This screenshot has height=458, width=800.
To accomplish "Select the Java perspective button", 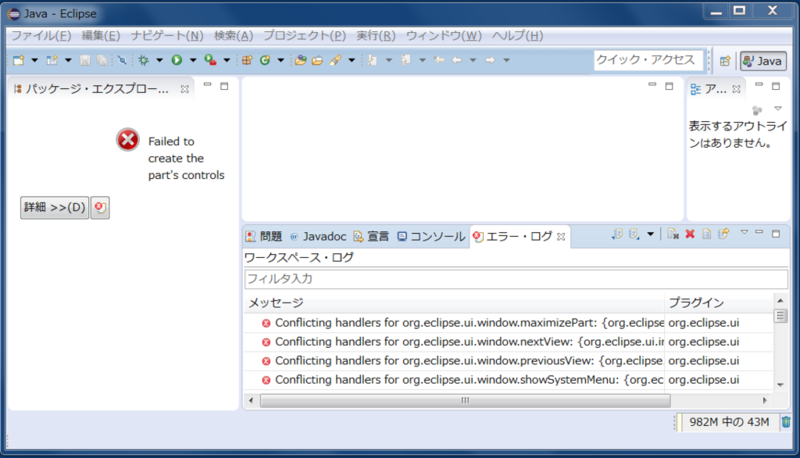I will coord(763,61).
